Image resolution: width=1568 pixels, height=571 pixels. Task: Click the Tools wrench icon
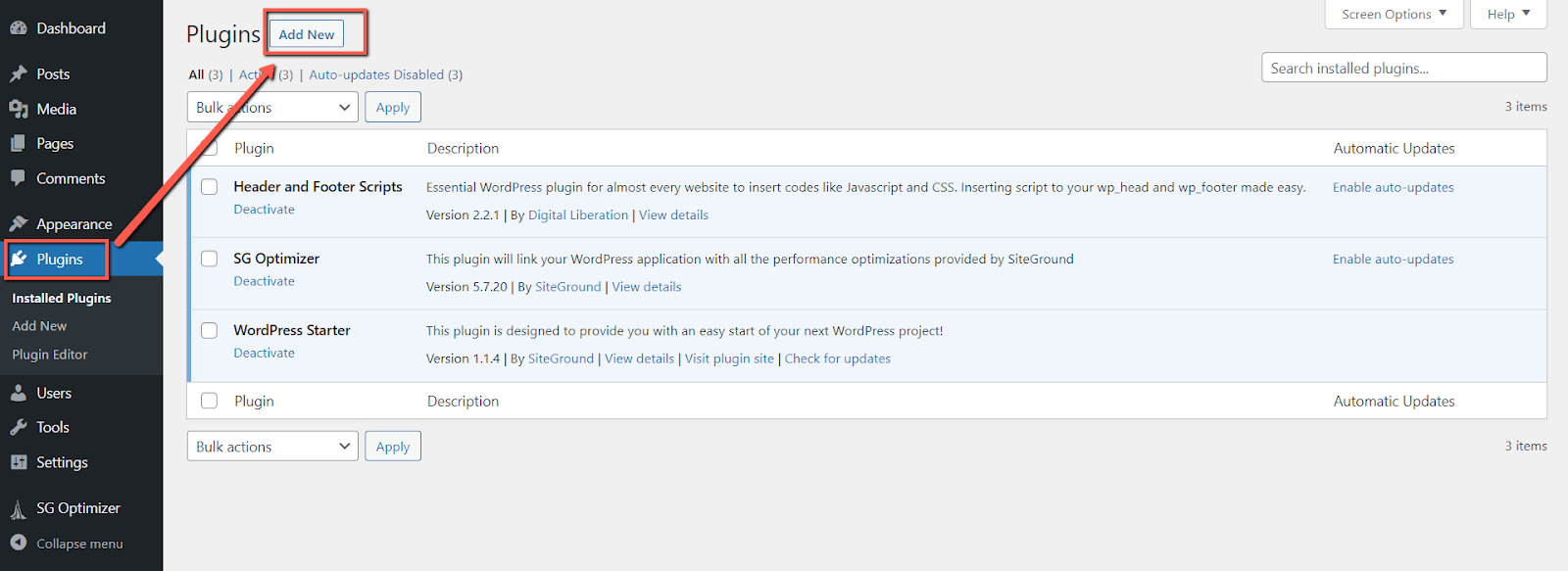[19, 427]
